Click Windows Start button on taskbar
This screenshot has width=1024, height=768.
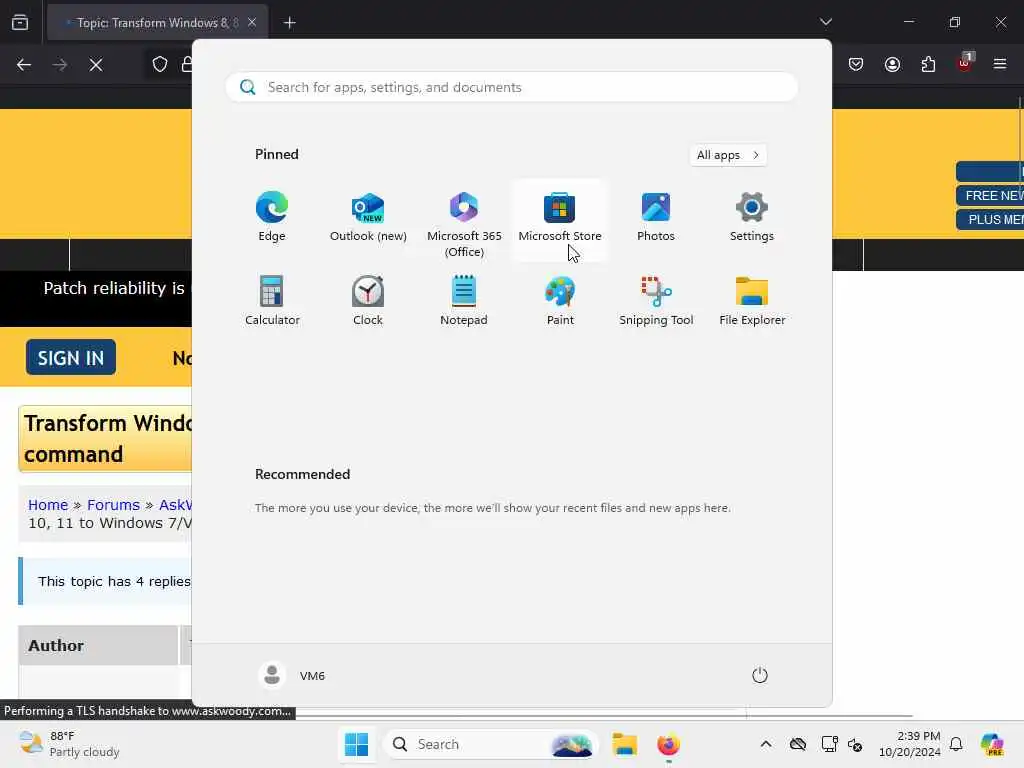pyautogui.click(x=357, y=744)
